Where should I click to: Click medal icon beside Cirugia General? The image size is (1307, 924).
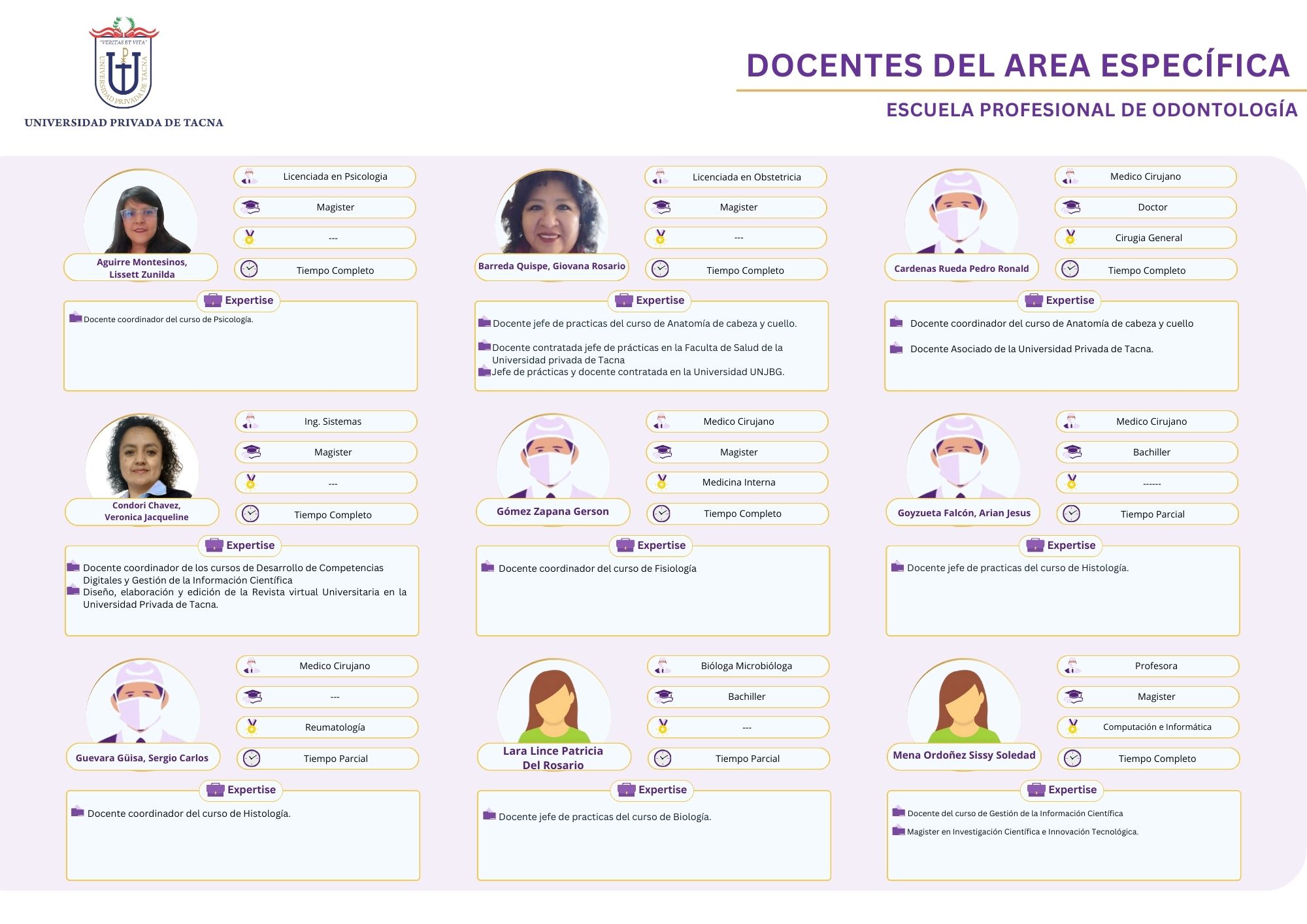(1070, 238)
